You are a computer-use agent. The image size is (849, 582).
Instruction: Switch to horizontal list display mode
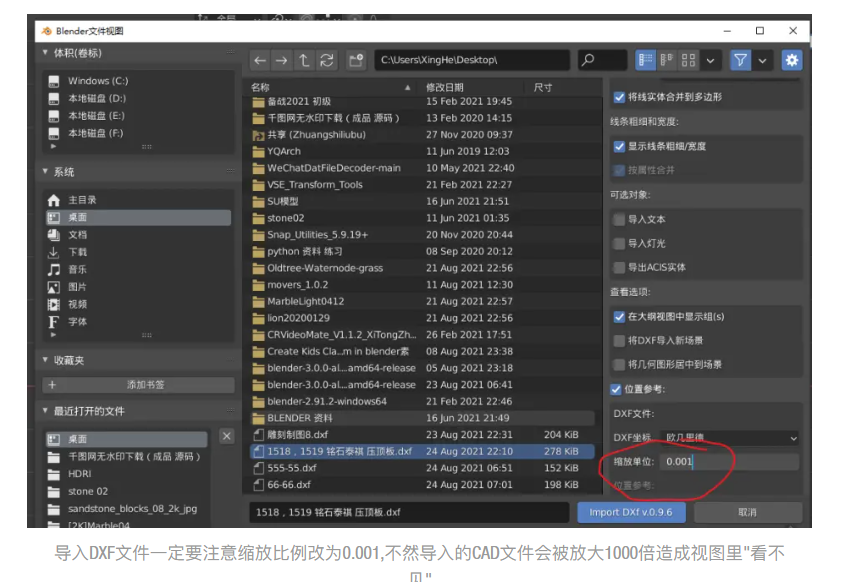click(x=667, y=60)
